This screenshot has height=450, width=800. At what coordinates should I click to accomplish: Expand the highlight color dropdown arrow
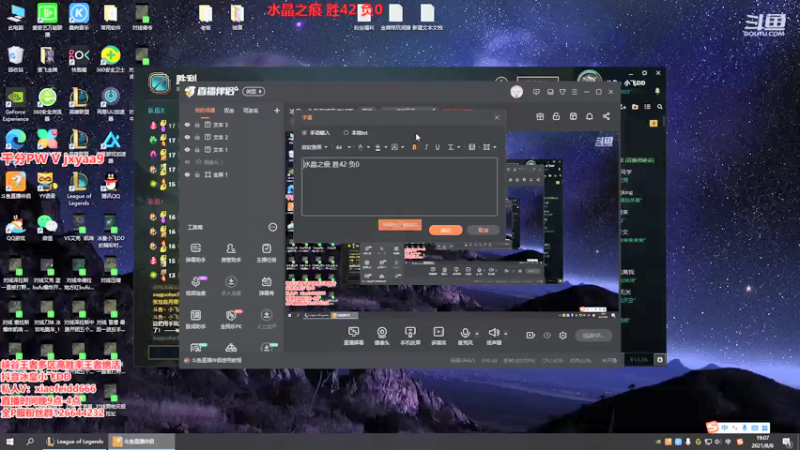coord(385,147)
